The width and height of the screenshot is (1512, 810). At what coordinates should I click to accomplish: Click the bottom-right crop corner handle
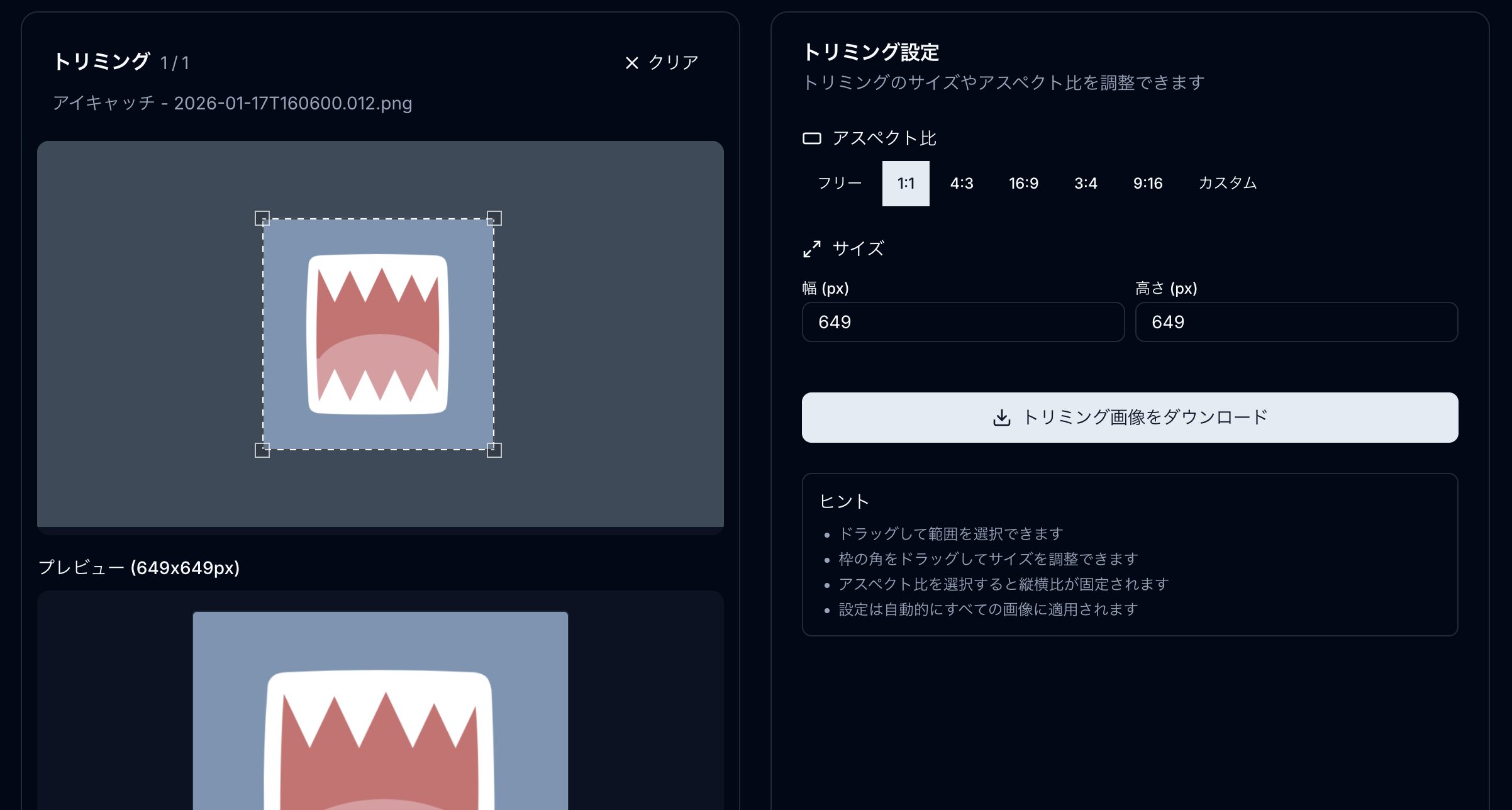494,450
